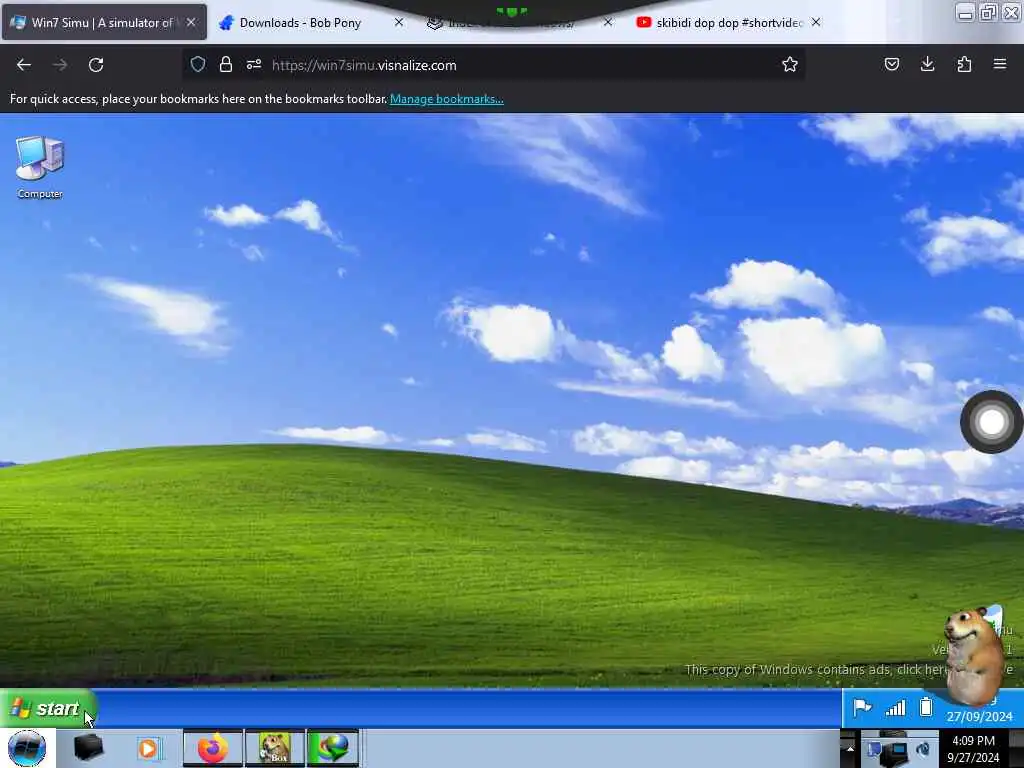The image size is (1024, 768).
Task: Show hidden tray icons arrow
Action: (850, 748)
